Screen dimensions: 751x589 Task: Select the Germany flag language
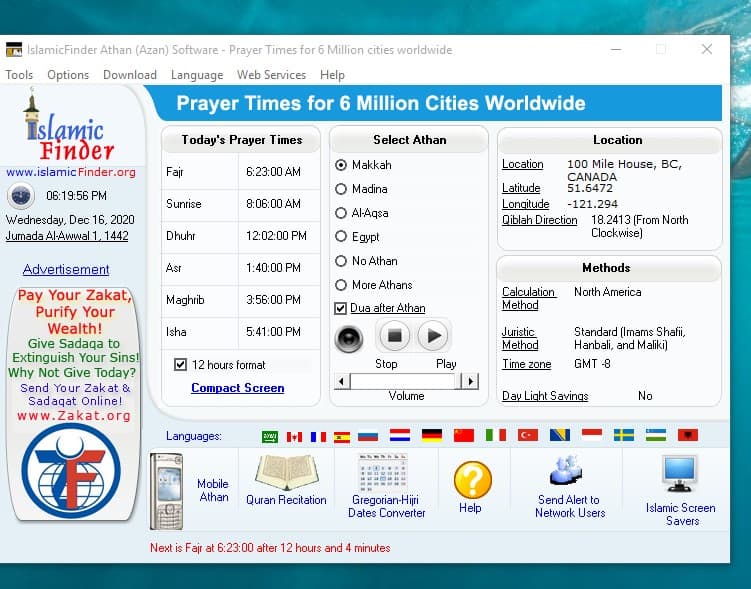coord(432,435)
